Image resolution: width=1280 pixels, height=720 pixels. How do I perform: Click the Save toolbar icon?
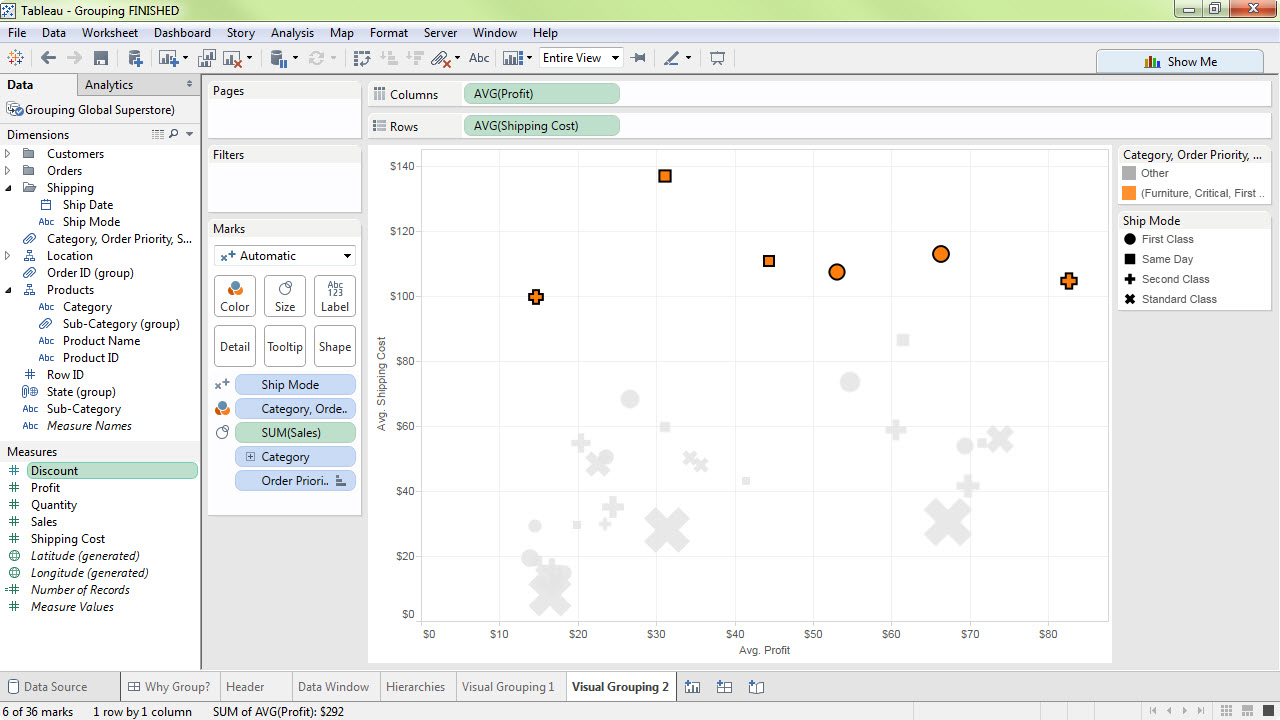click(x=100, y=58)
